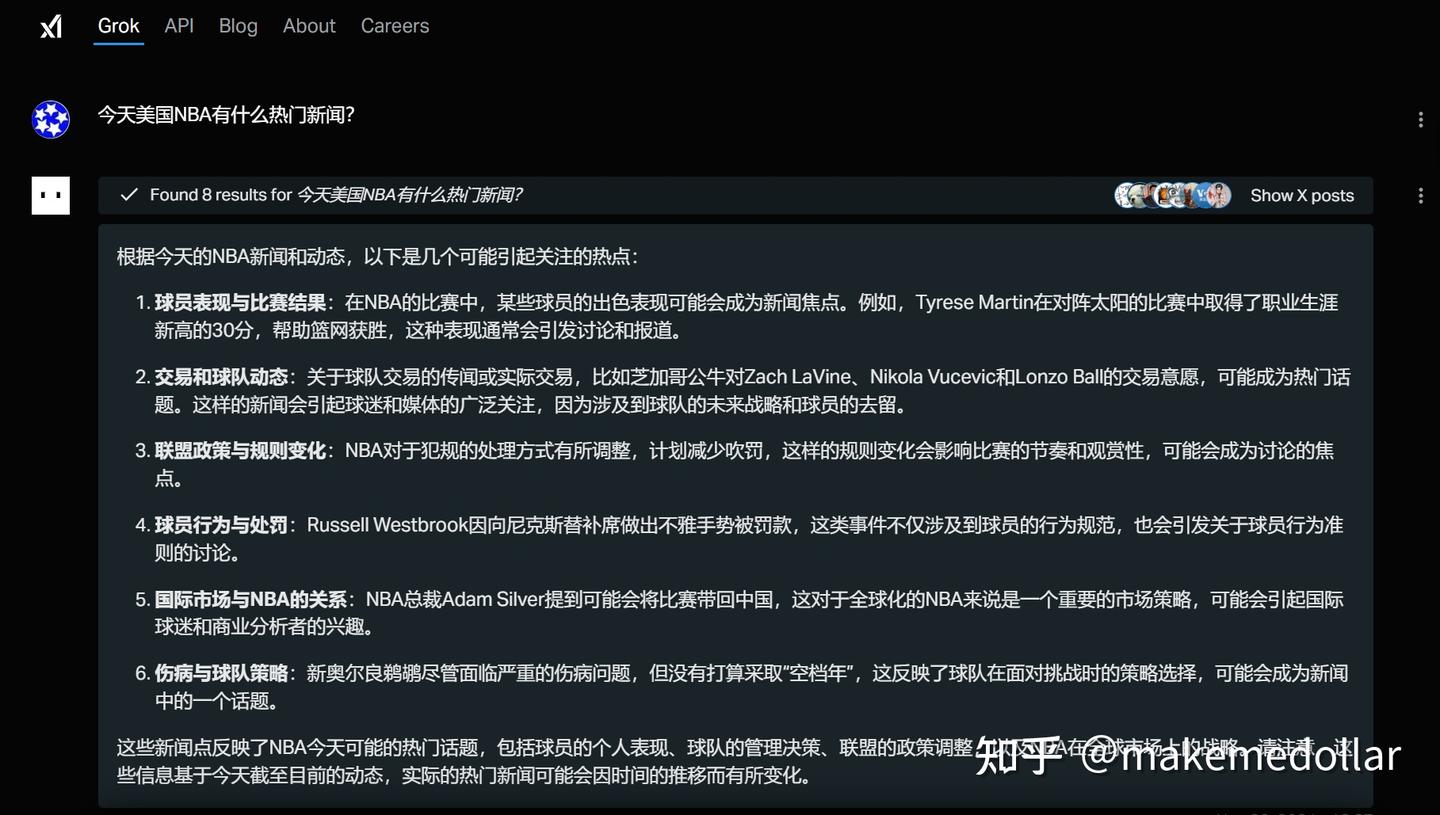The height and width of the screenshot is (815, 1440).
Task: Click the blue V avatar in the stack
Action: (1205, 195)
